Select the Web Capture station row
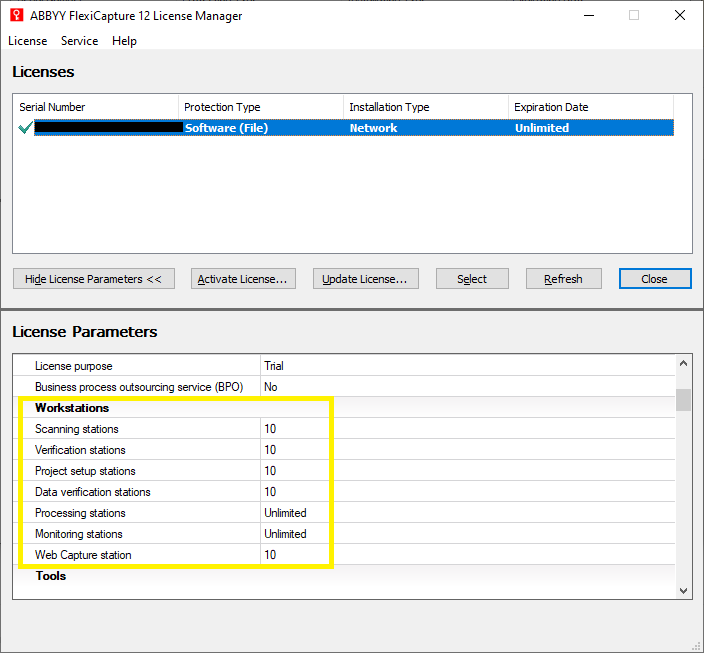The height and width of the screenshot is (653, 704). coord(344,555)
